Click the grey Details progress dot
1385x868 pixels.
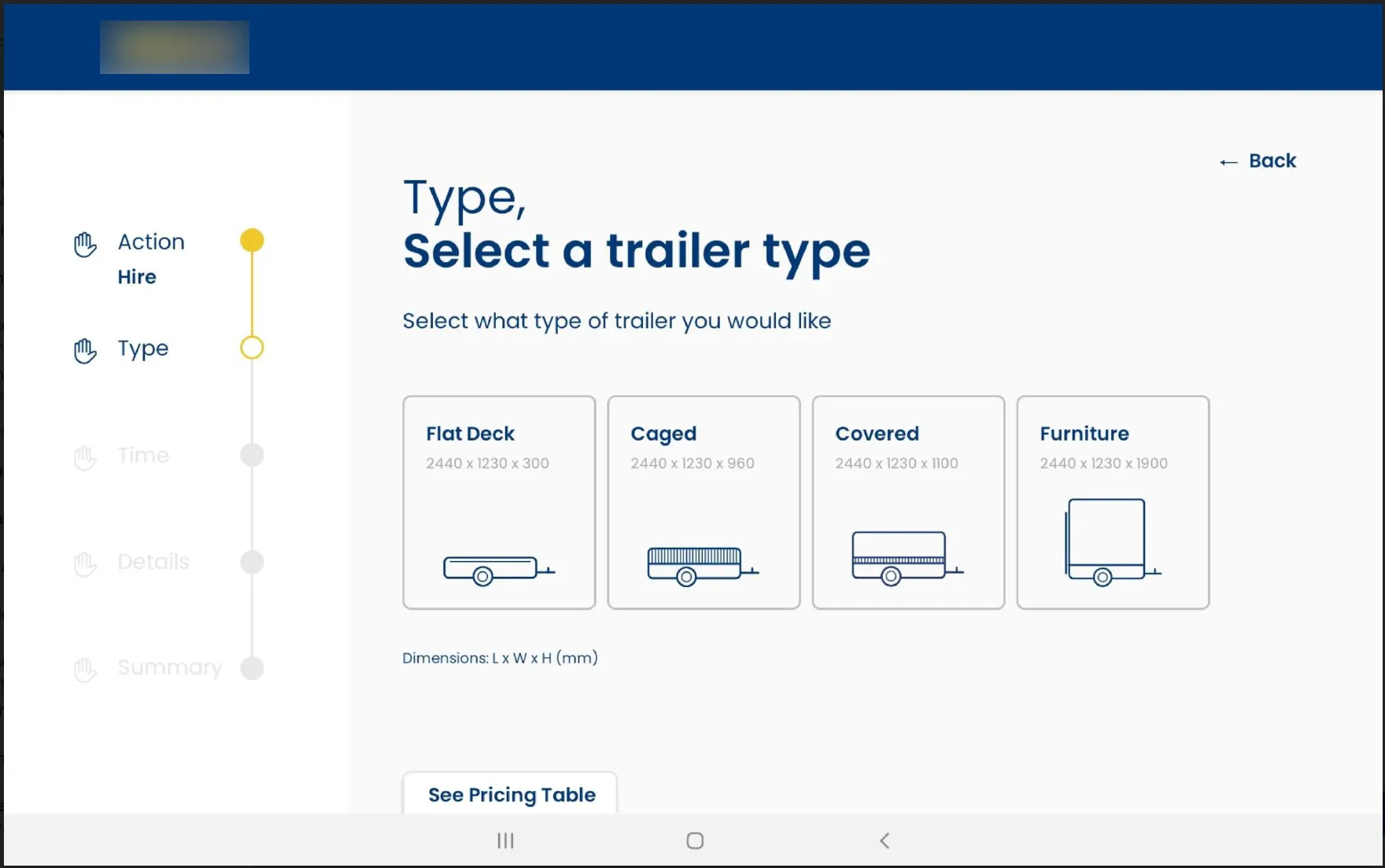tap(252, 562)
